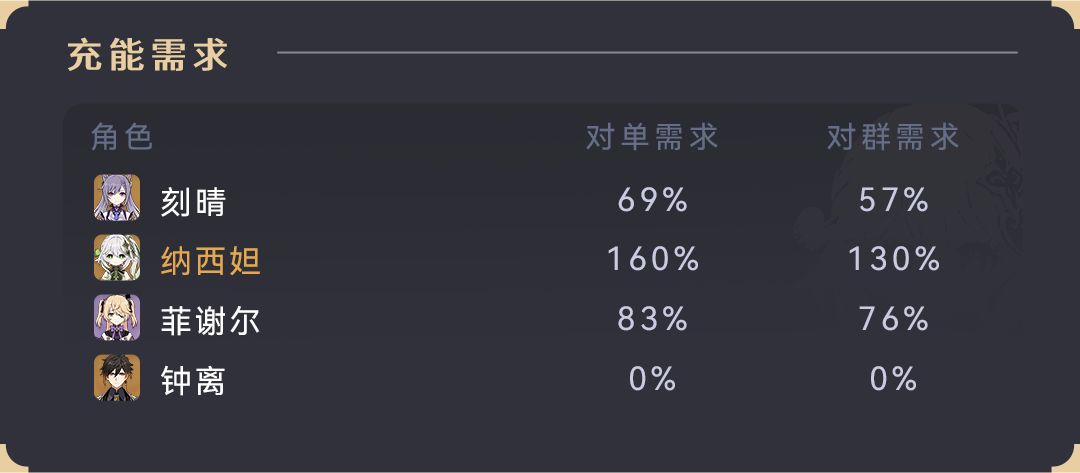Click 纳西妲's multi-target value 130%
Image resolution: width=1080 pixels, height=473 pixels.
894,260
